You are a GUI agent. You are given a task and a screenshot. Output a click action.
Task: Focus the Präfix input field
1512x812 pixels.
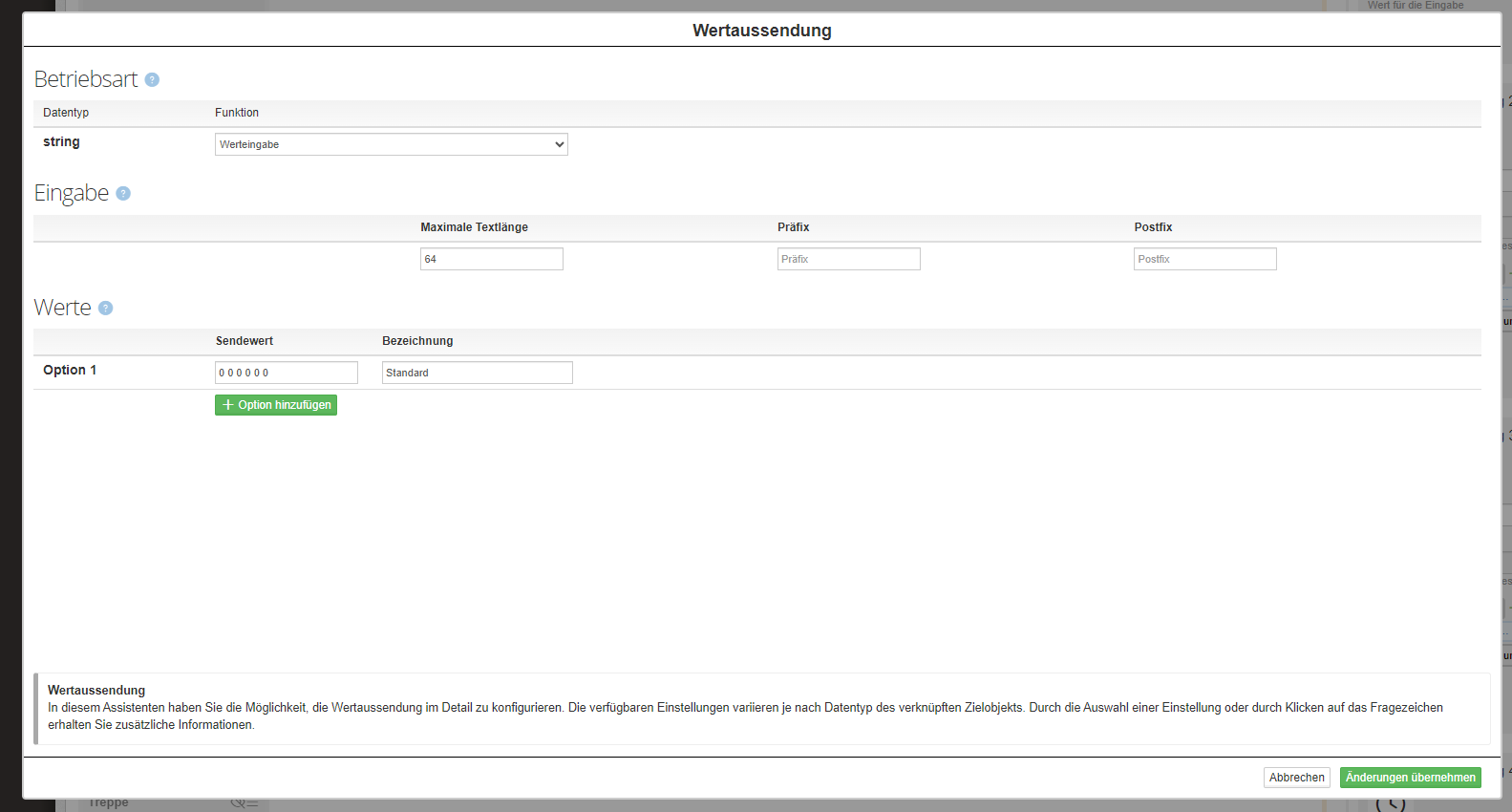point(848,259)
